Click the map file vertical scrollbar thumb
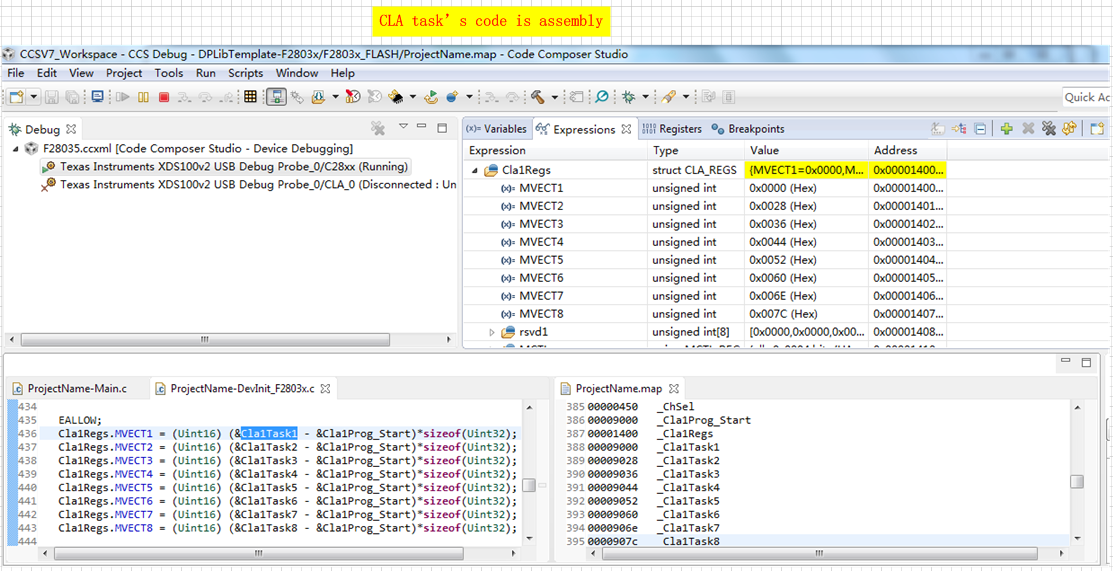This screenshot has height=571, width=1113. click(x=1076, y=482)
